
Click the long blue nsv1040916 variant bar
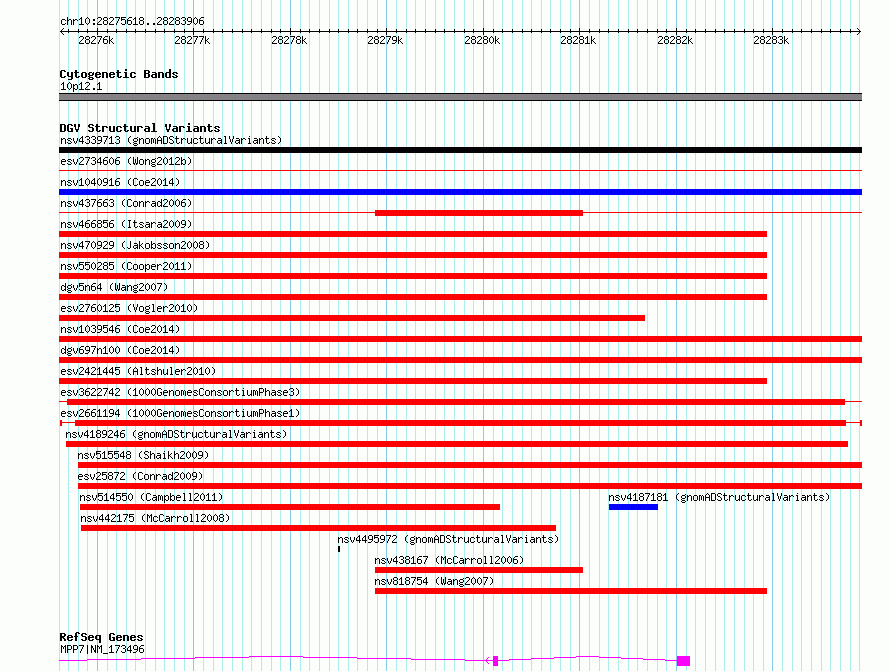tap(460, 192)
